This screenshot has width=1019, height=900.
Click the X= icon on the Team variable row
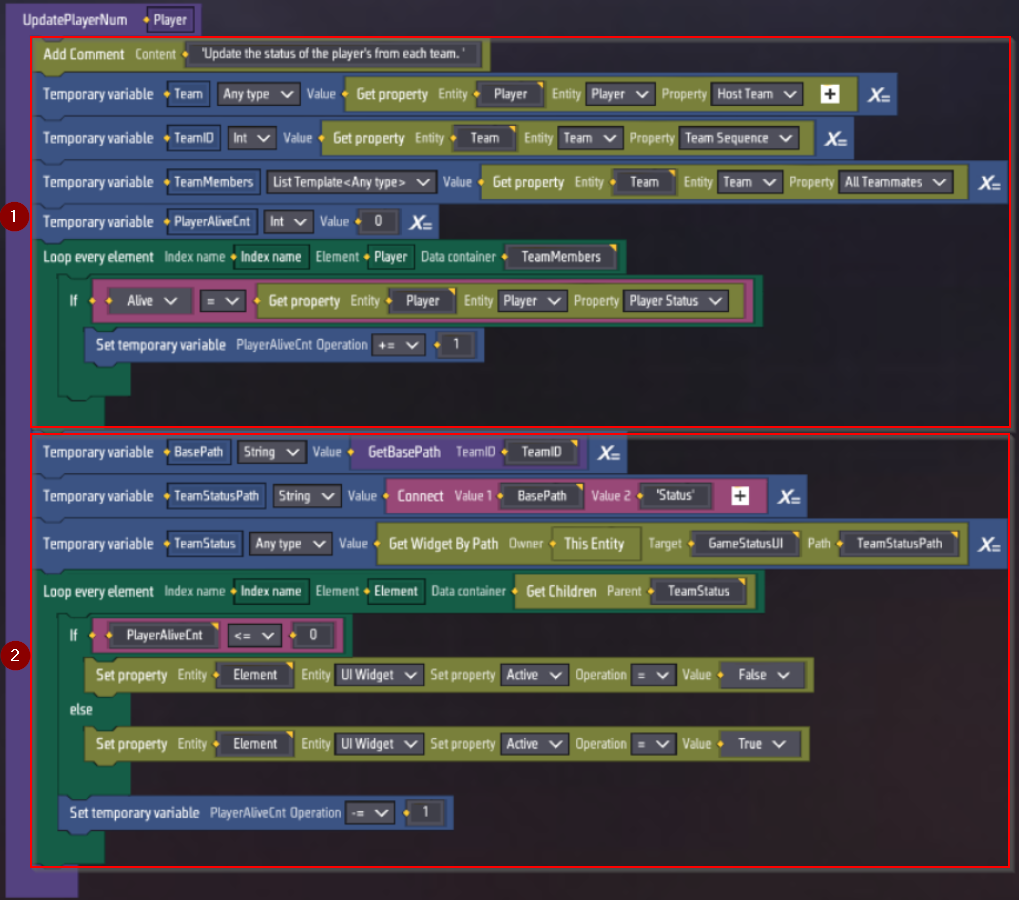(879, 95)
